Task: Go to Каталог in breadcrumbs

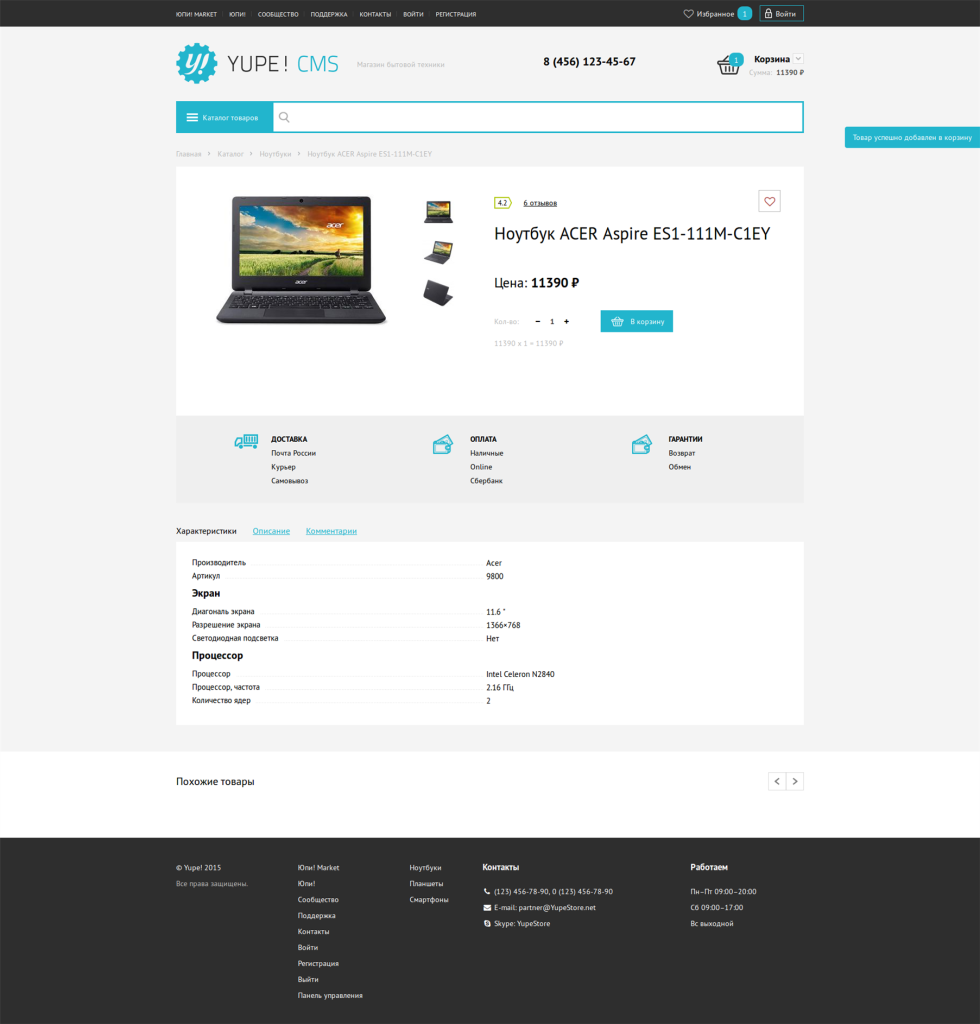Action: tap(230, 154)
